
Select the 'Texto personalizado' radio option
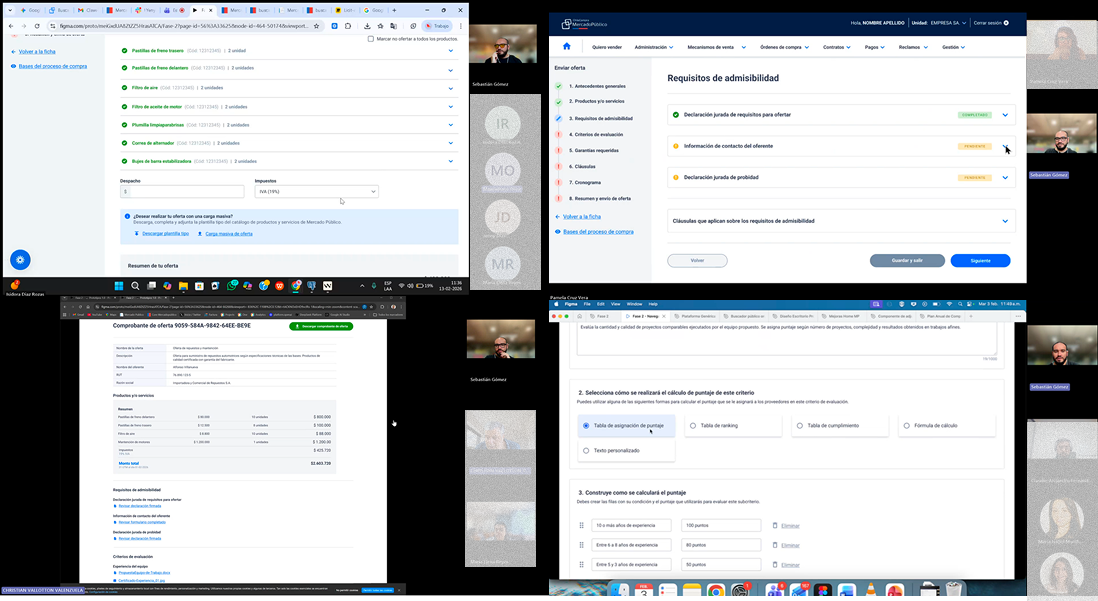(586, 450)
